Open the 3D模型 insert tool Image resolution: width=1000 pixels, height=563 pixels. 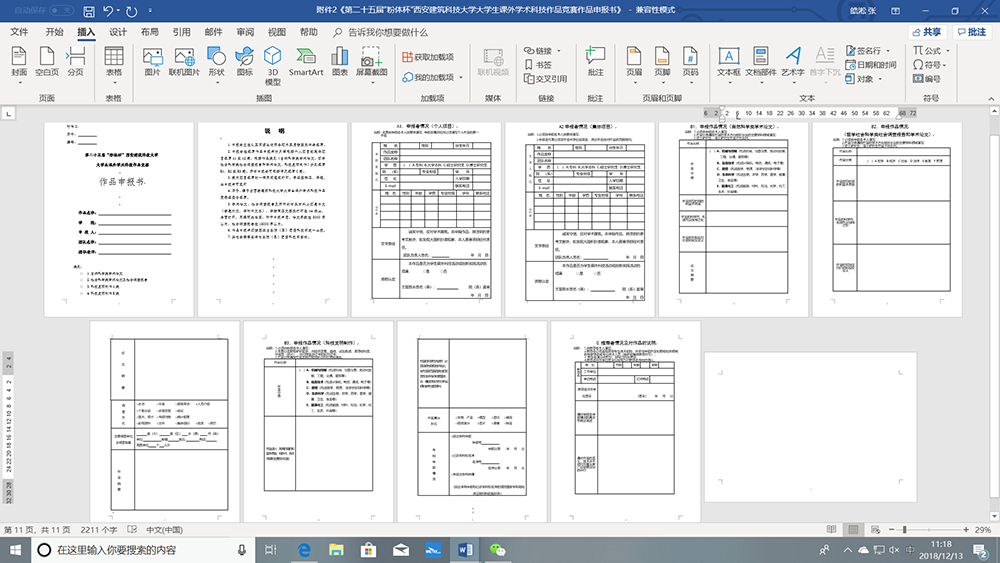pyautogui.click(x=273, y=60)
